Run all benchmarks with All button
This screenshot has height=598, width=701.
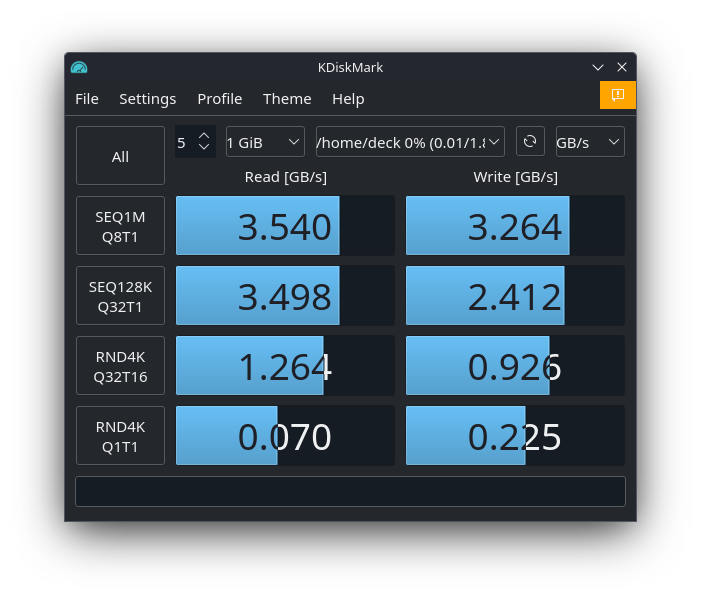(120, 156)
